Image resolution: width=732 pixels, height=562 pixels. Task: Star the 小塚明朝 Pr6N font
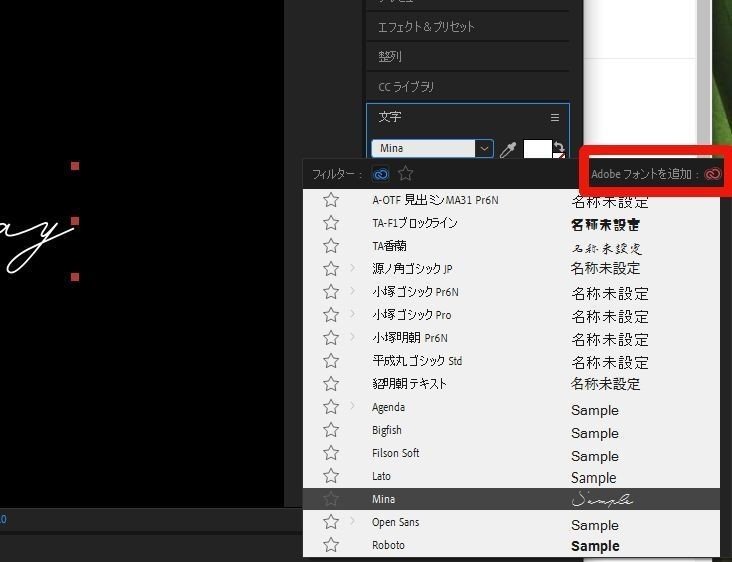coord(331,337)
